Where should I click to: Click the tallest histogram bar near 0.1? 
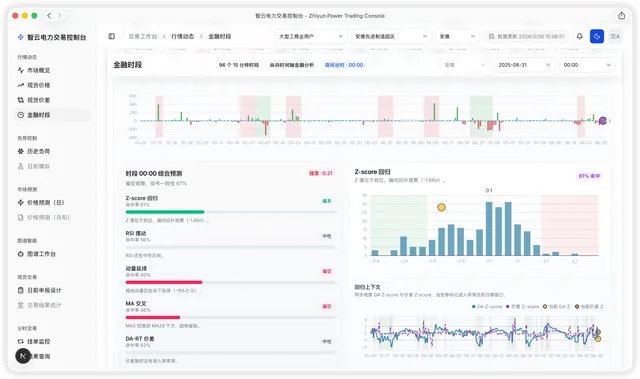tap(489, 228)
